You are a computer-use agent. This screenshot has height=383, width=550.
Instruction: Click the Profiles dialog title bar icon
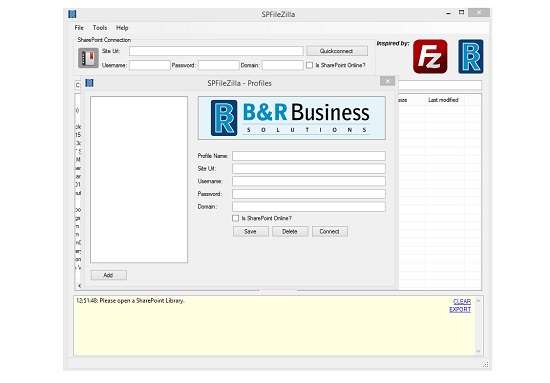[x=89, y=83]
